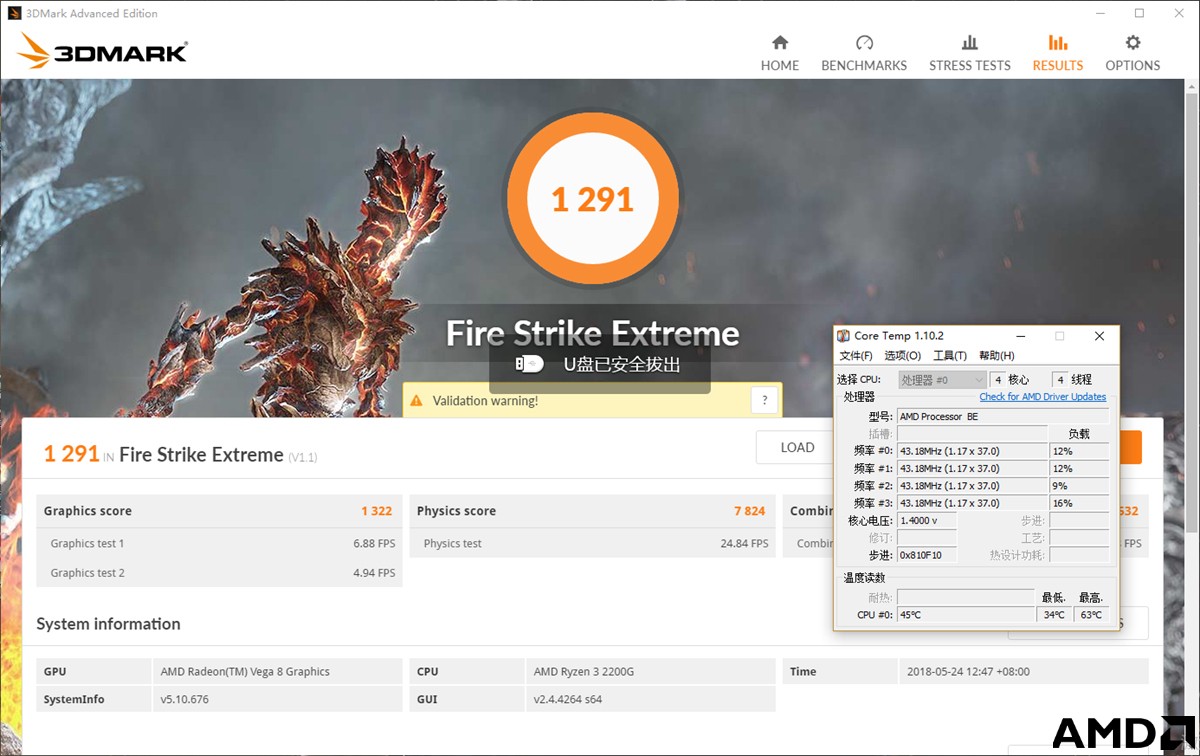Click the question mark help button
The width and height of the screenshot is (1200, 756).
(764, 401)
